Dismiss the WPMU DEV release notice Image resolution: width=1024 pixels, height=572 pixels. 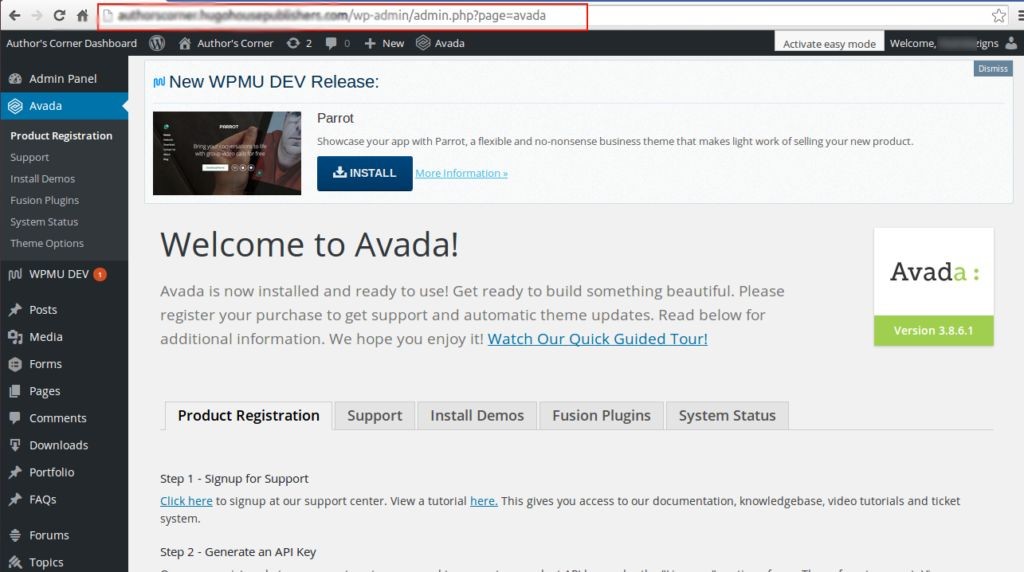point(992,69)
